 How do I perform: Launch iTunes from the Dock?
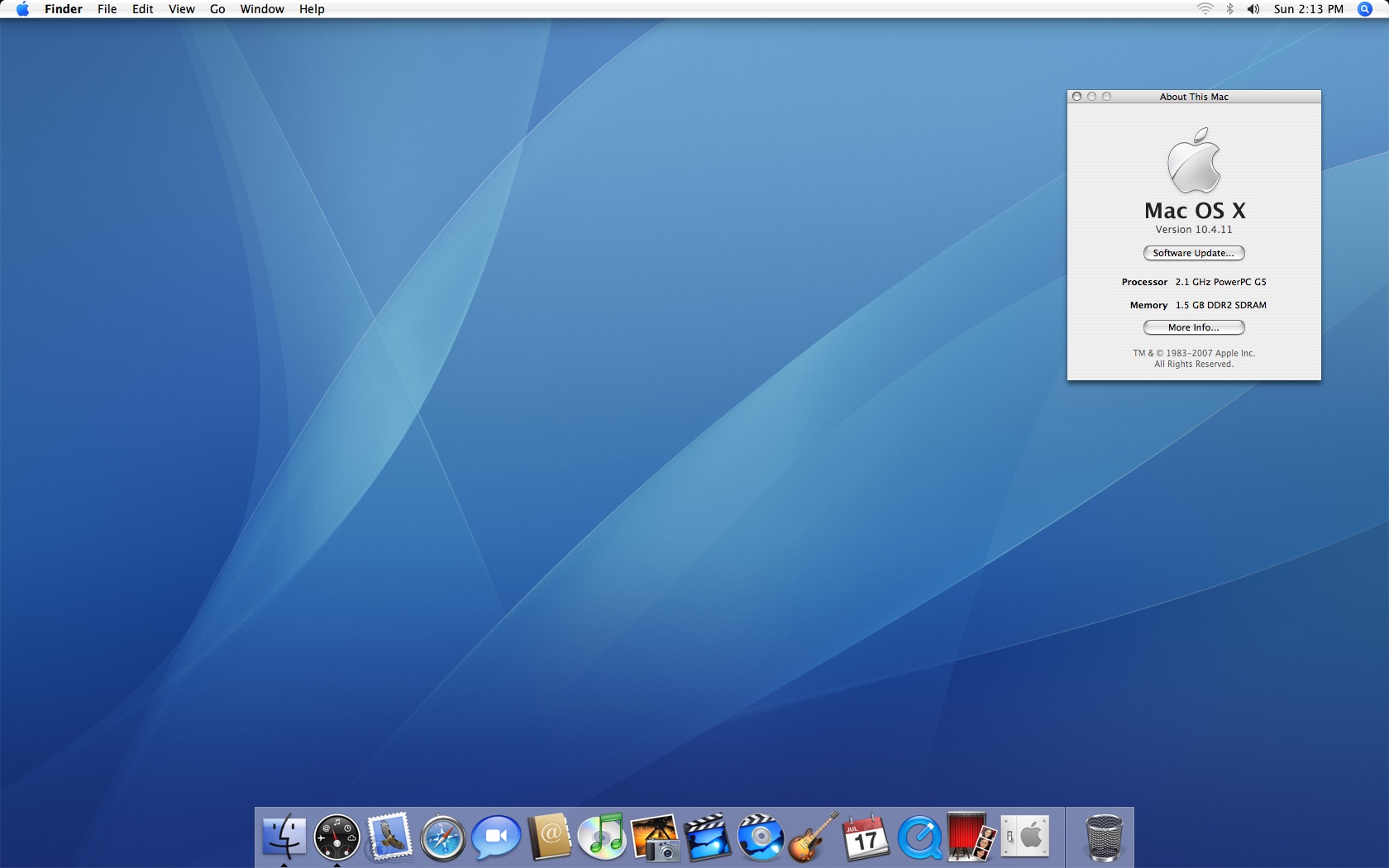(602, 837)
